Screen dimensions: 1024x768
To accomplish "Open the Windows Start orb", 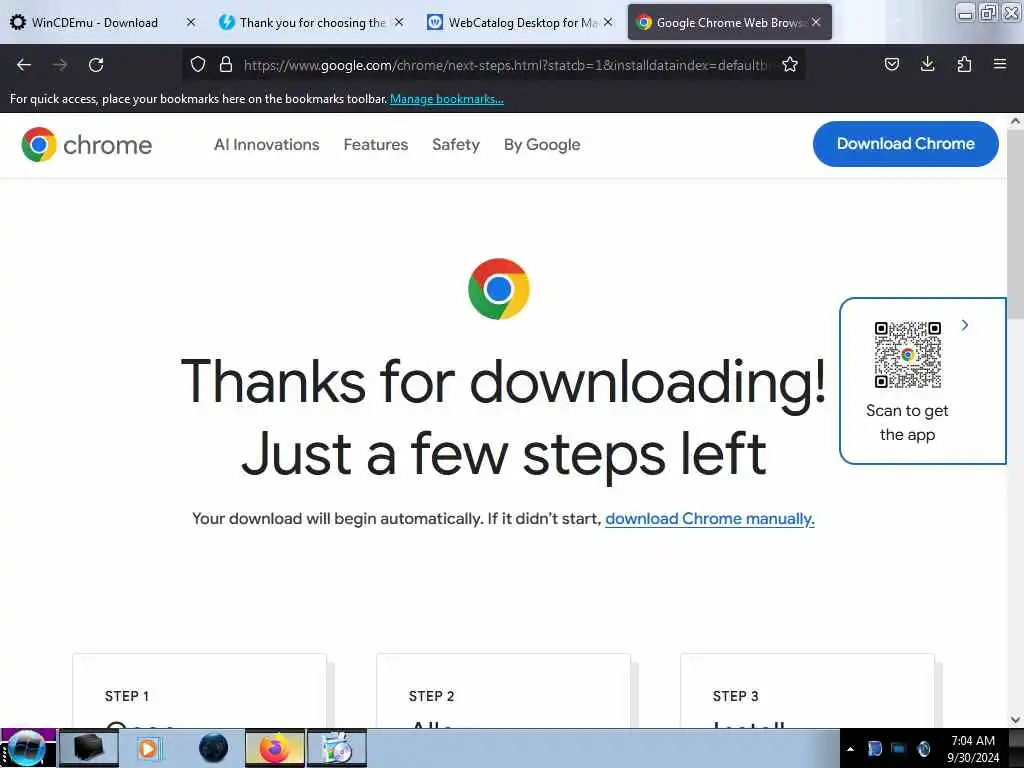I will point(27,748).
